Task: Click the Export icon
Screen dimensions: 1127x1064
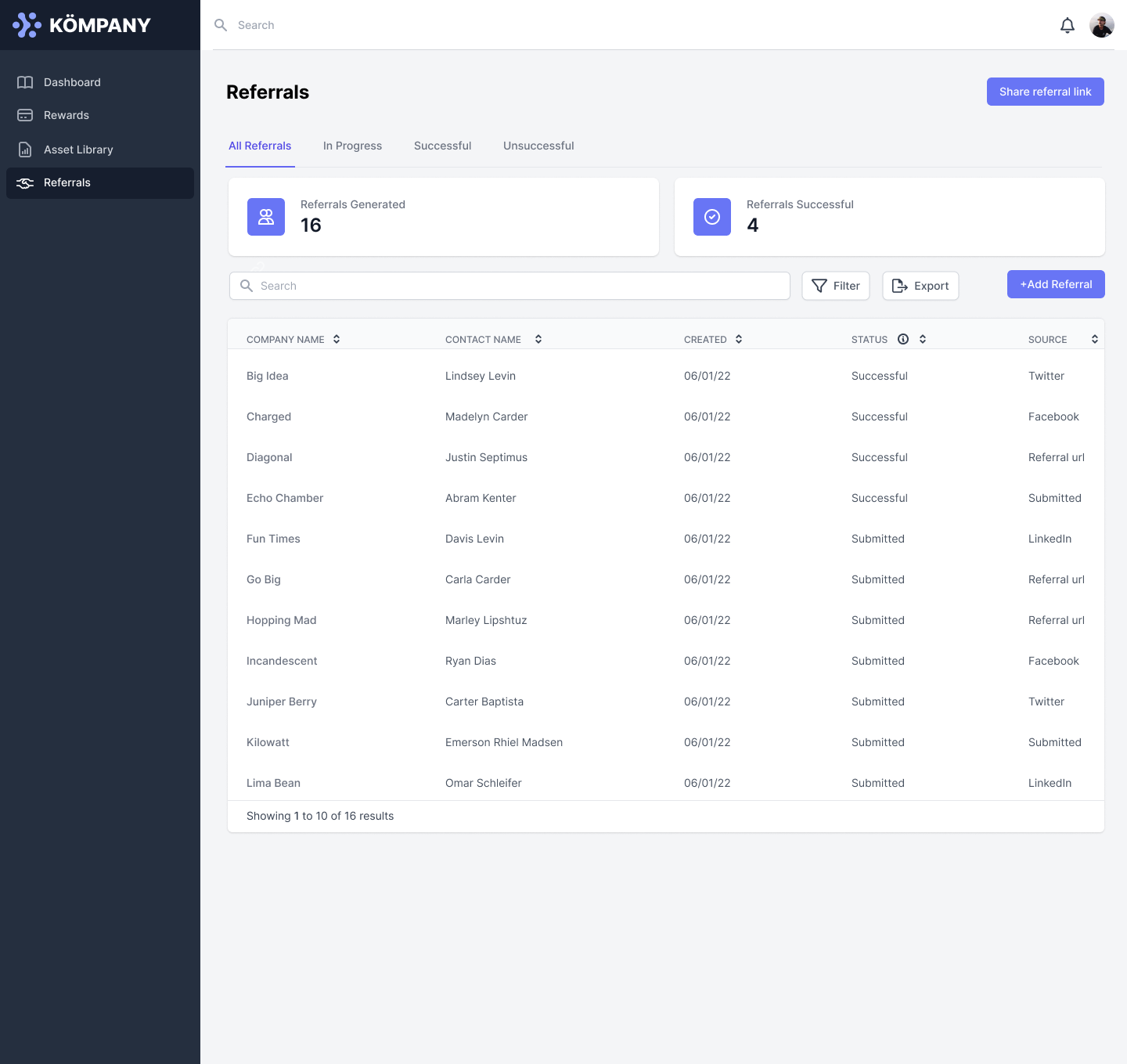Action: pos(899,286)
